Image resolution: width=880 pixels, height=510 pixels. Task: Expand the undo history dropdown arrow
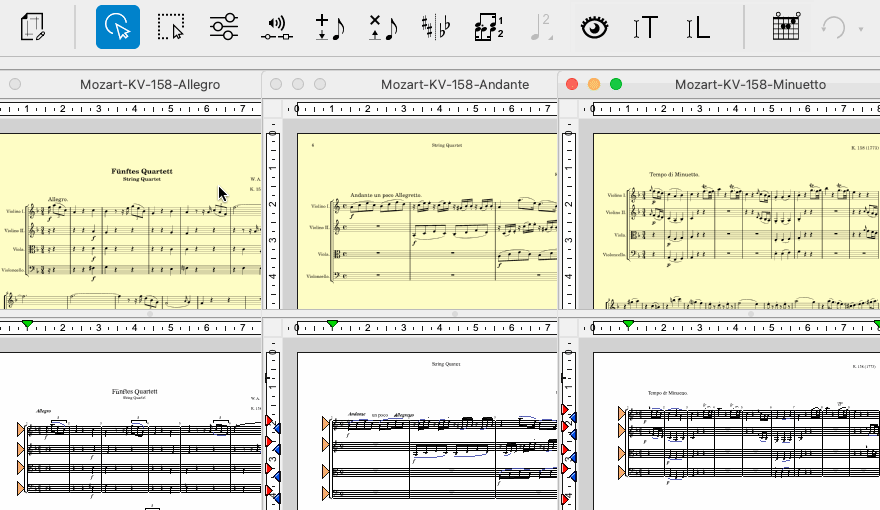[860, 29]
